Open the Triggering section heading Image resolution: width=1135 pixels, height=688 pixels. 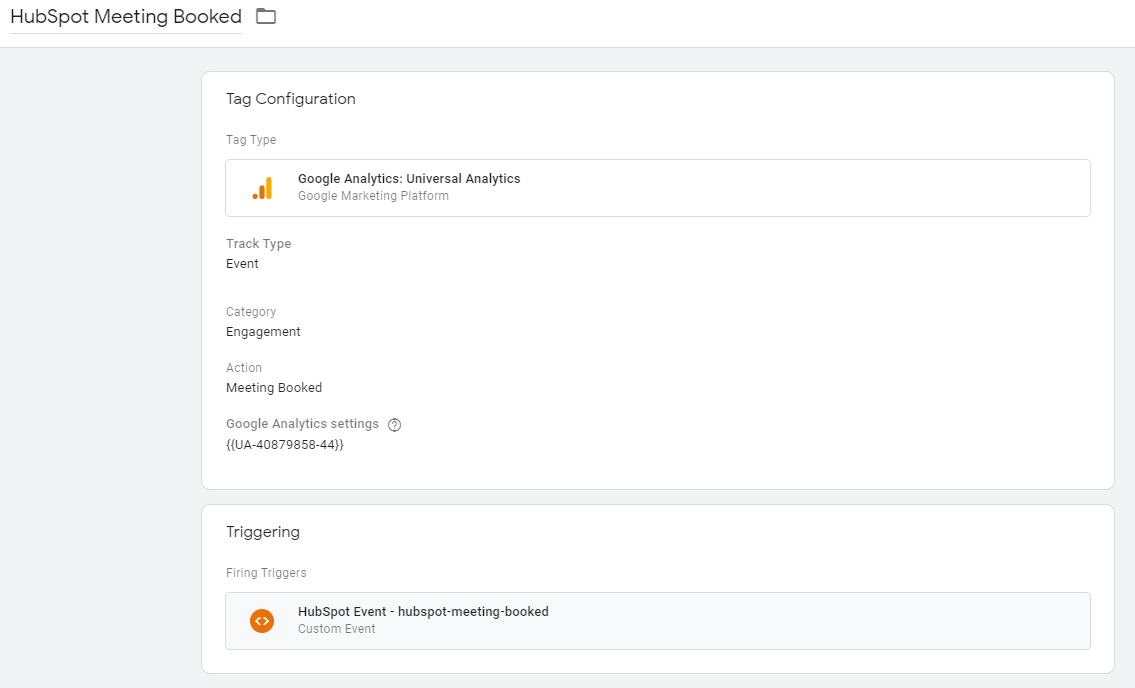(263, 532)
